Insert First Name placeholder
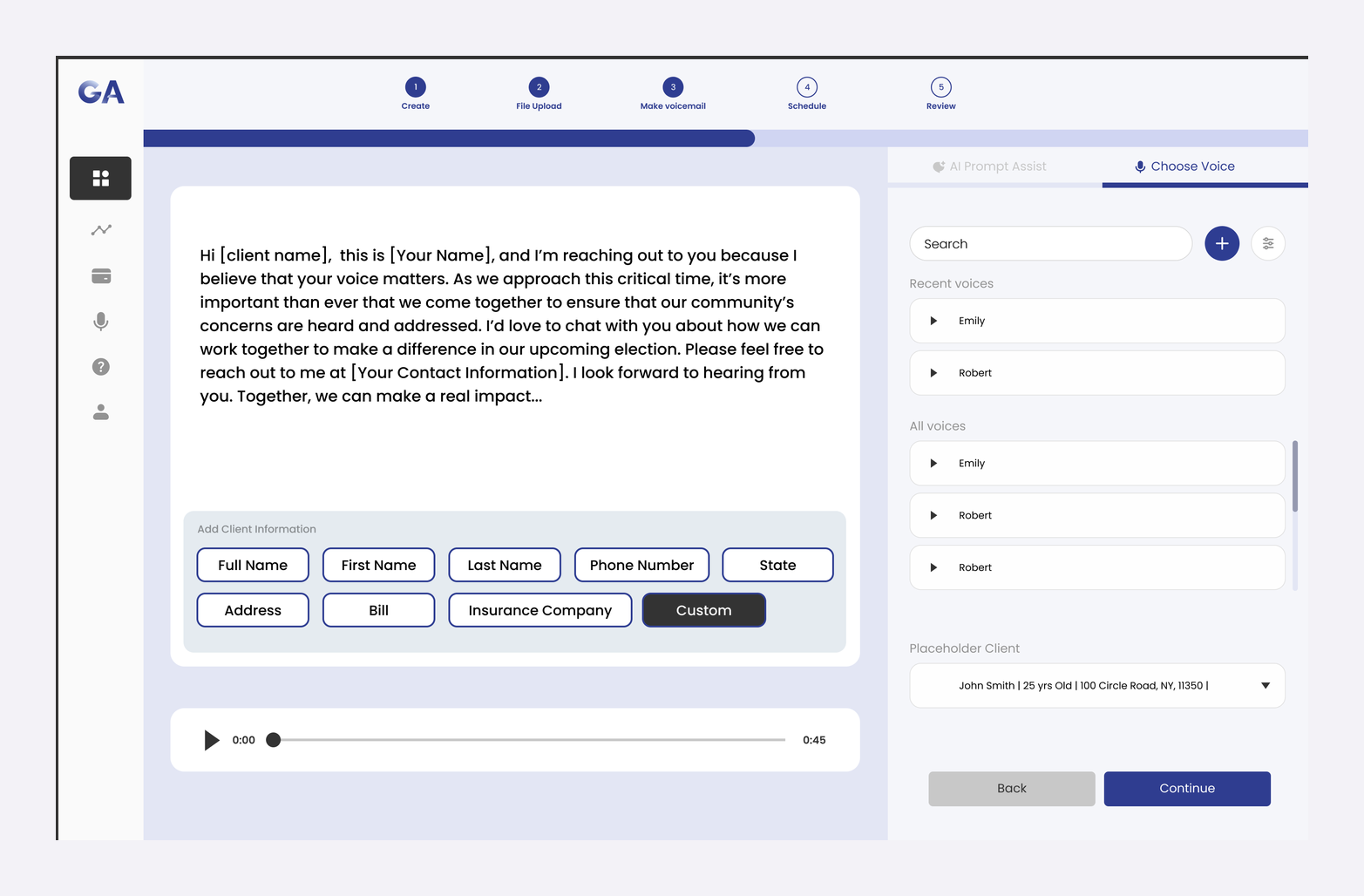The height and width of the screenshot is (896, 1364). [378, 565]
